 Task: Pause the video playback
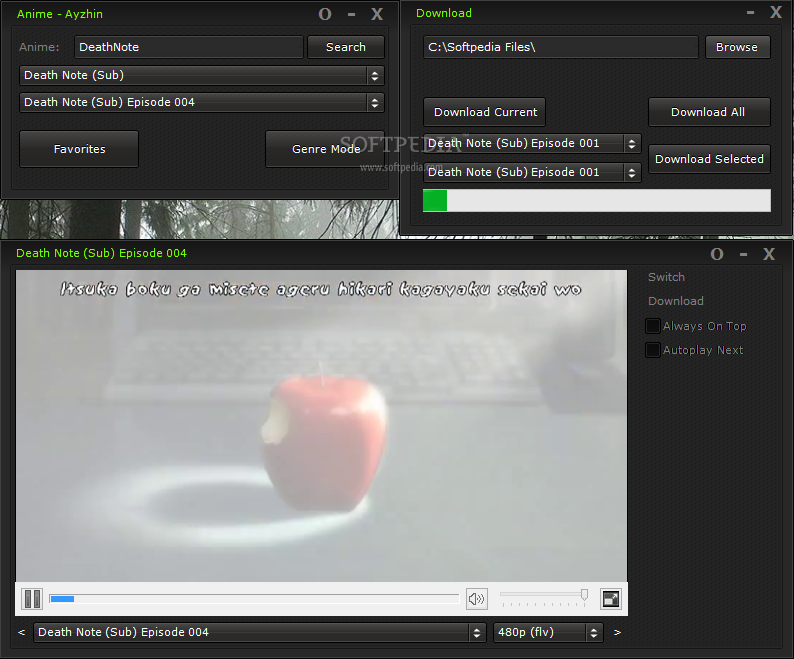(x=32, y=599)
